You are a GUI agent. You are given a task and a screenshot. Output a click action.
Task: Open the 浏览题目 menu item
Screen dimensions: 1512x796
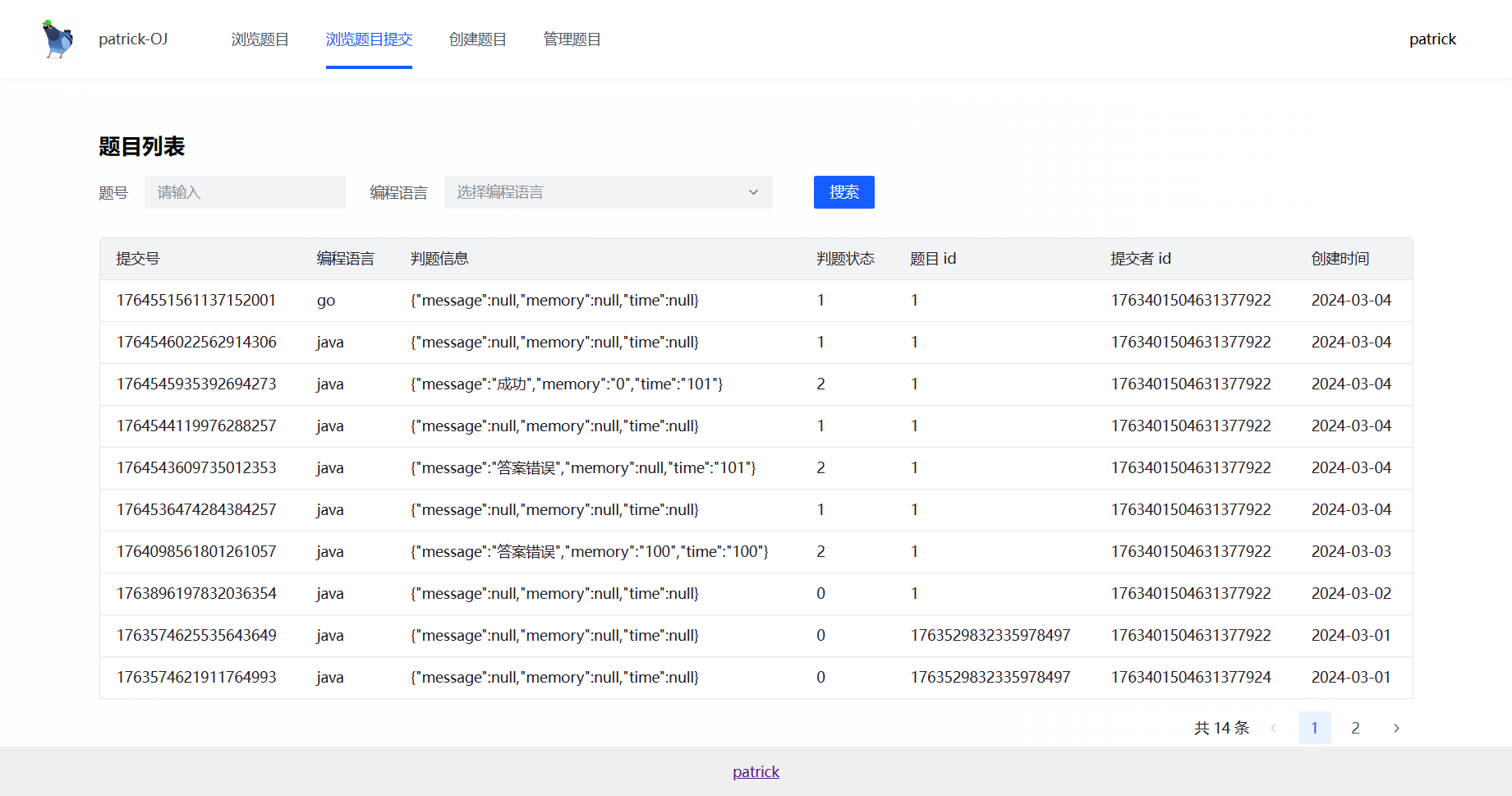pos(260,39)
